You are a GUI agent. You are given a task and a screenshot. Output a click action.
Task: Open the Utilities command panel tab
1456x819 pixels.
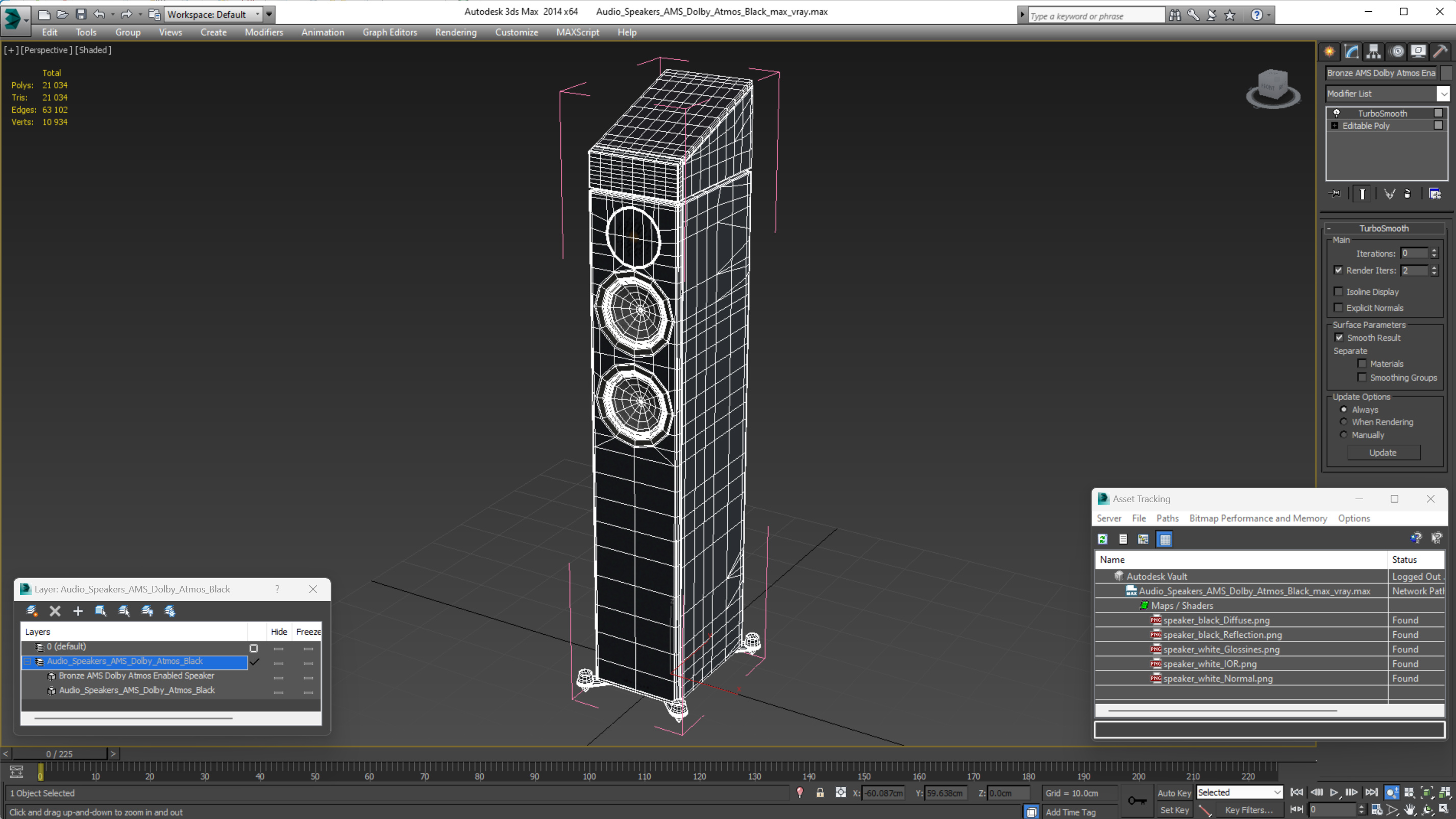coord(1440,52)
